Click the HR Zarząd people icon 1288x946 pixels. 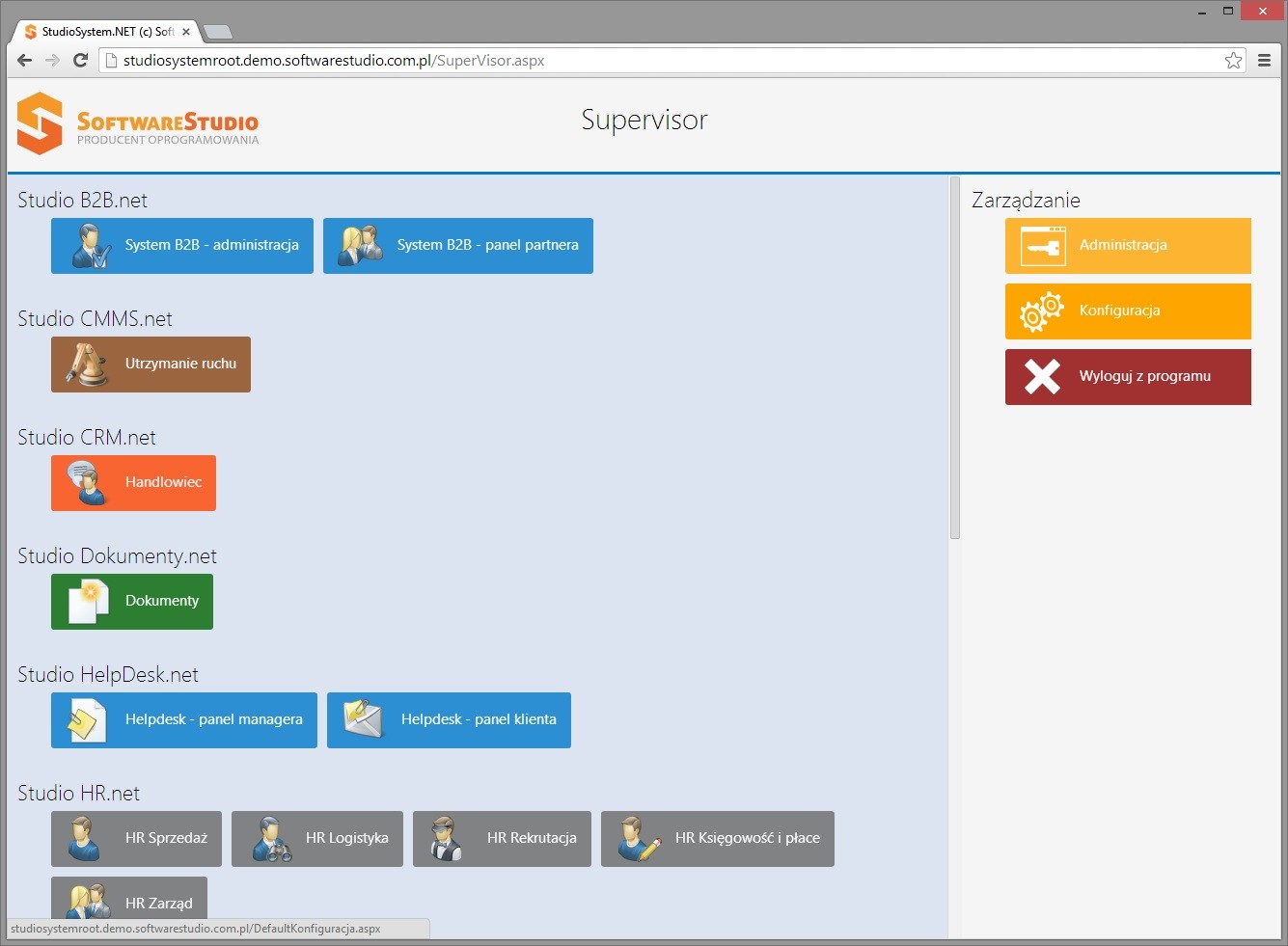[x=88, y=903]
